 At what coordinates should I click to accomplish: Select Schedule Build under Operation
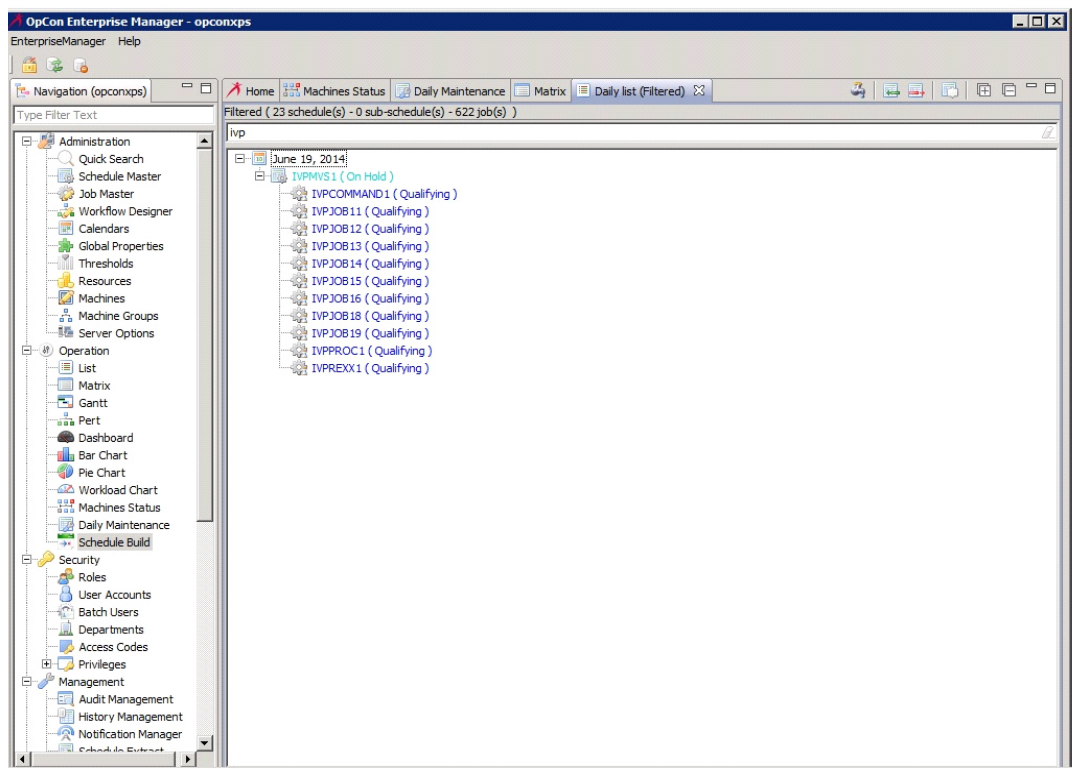[114, 542]
